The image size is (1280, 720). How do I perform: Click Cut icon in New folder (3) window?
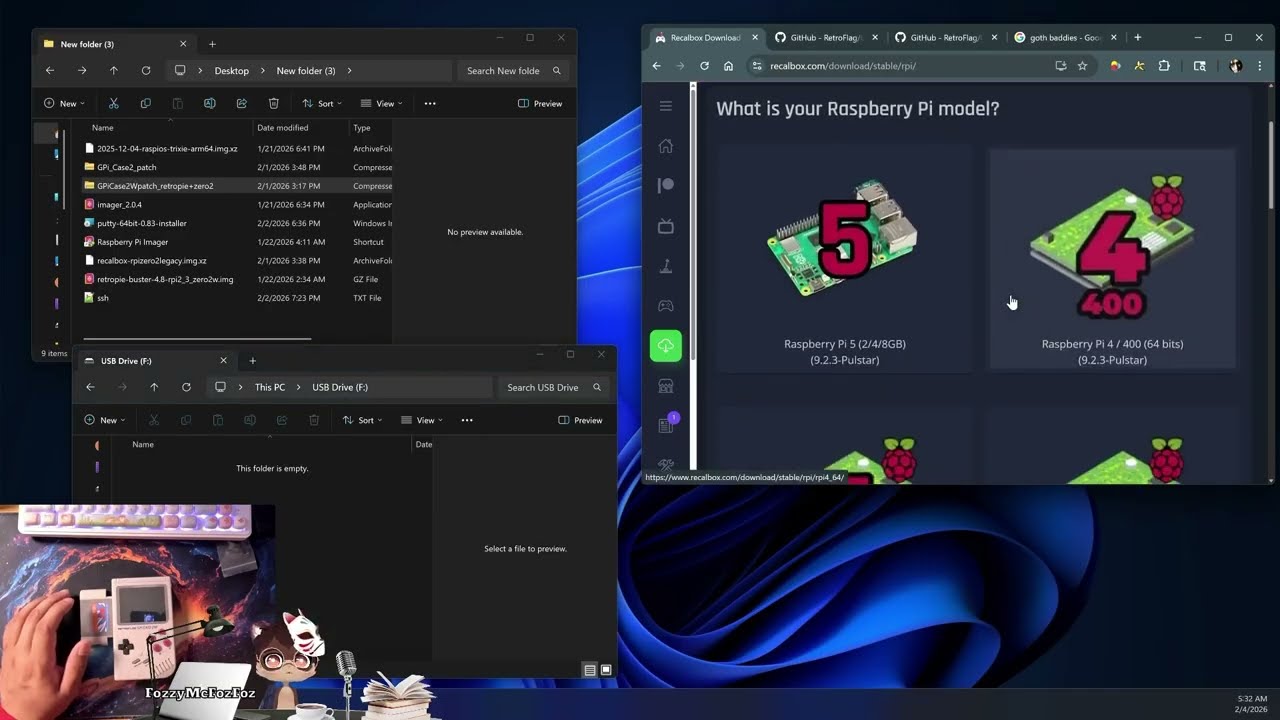tap(114, 103)
